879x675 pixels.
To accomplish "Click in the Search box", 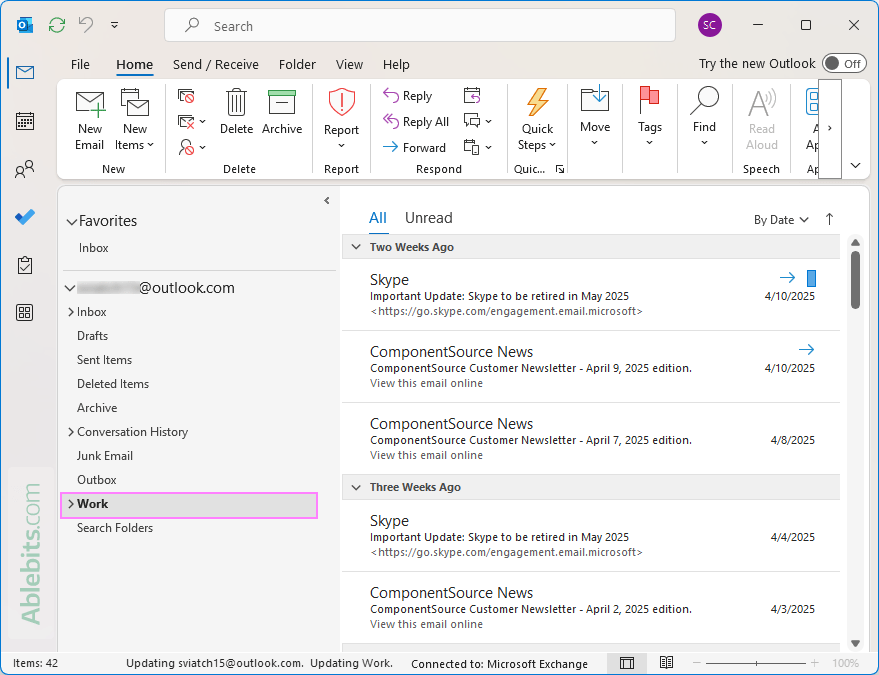I will 420,26.
